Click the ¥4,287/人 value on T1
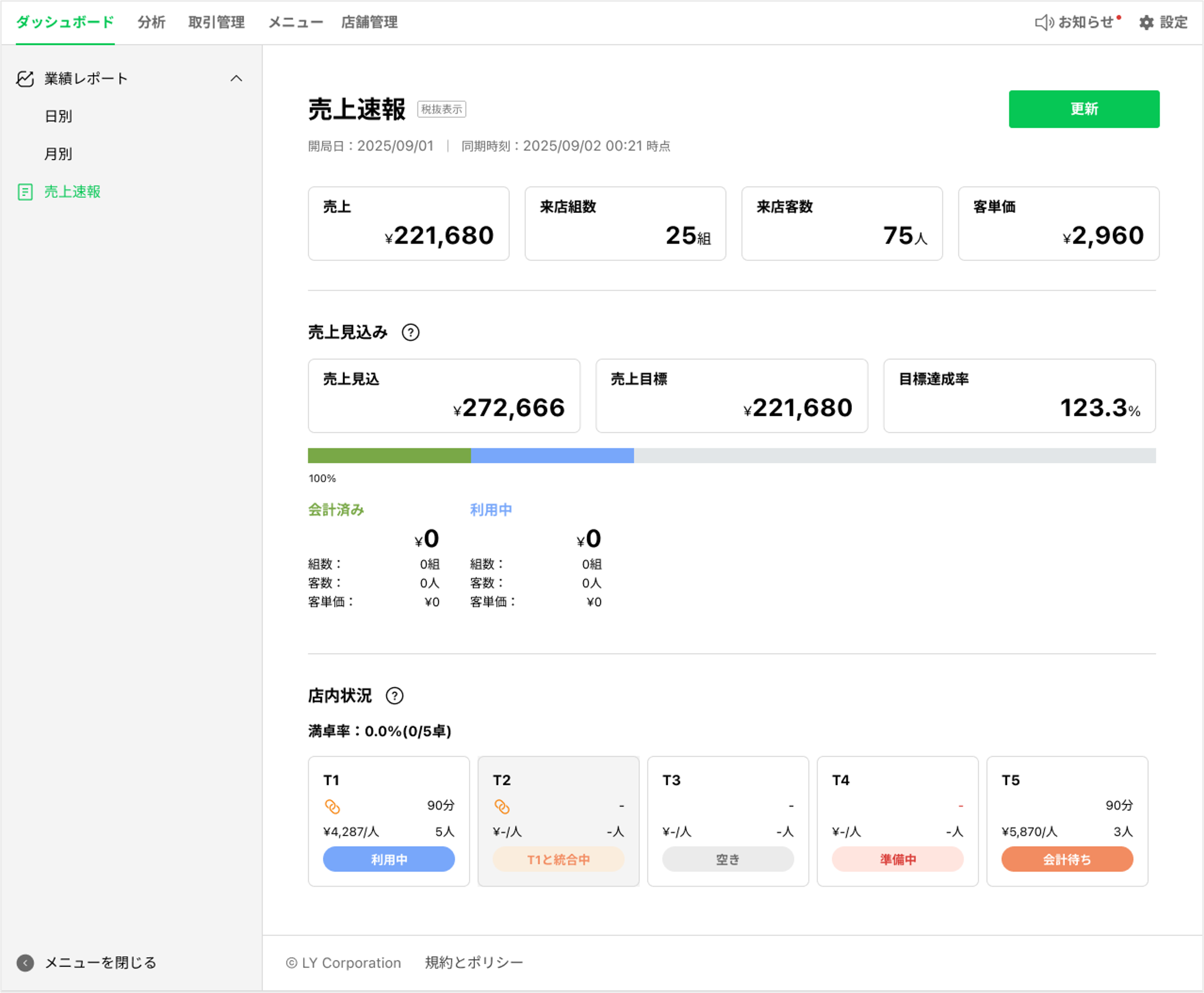The width and height of the screenshot is (1204, 993). (351, 832)
